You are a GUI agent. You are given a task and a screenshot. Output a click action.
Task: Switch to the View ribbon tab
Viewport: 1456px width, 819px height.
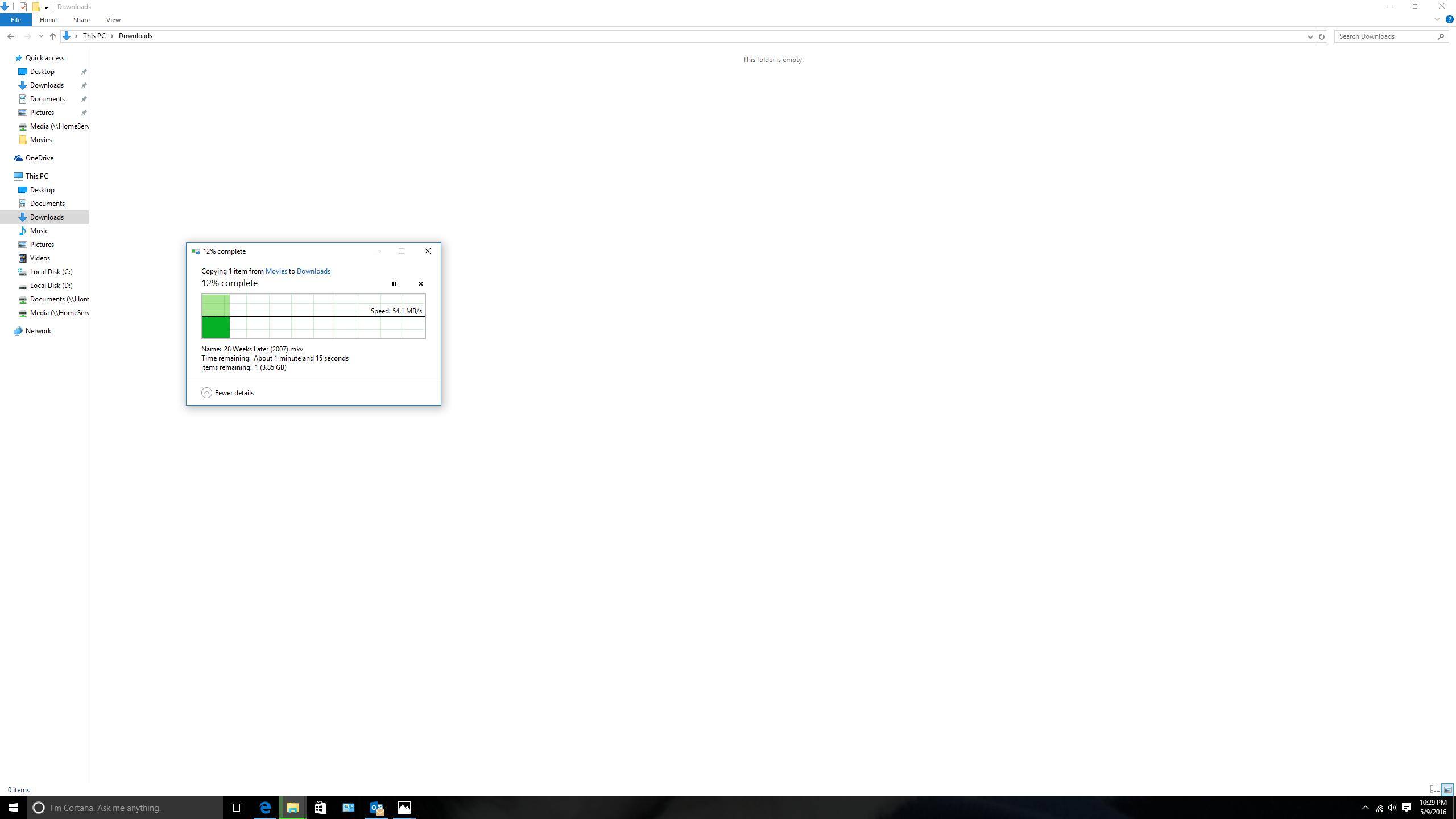point(113,19)
